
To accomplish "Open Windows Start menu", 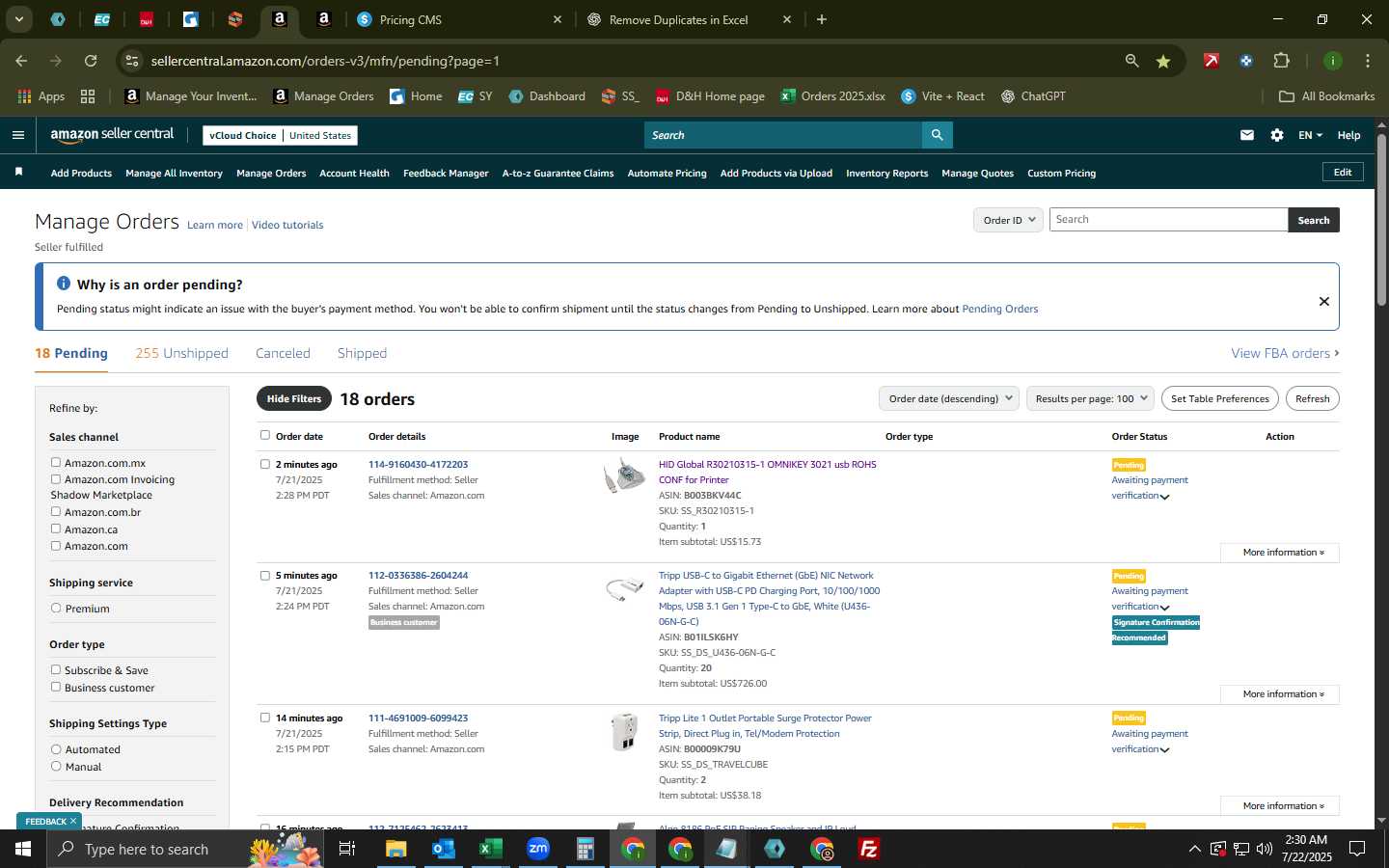I will point(23,849).
